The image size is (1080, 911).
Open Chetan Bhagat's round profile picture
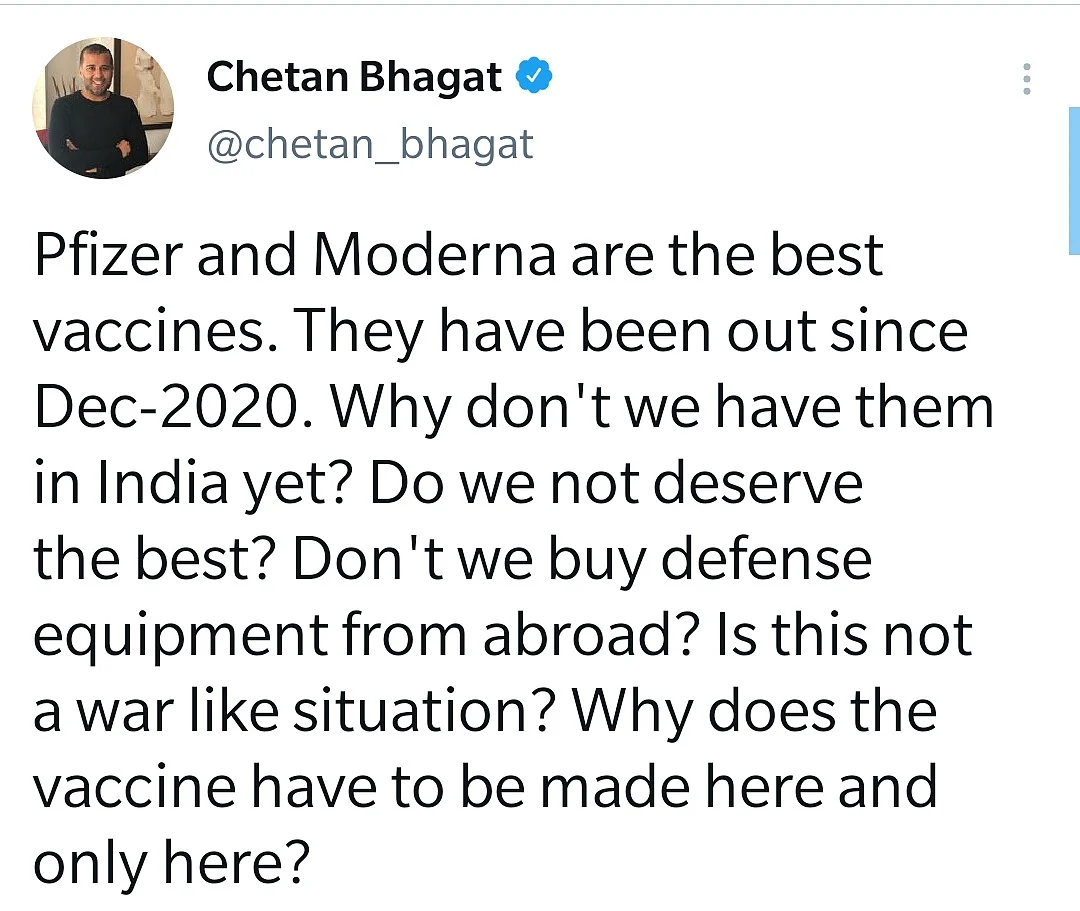(x=103, y=107)
